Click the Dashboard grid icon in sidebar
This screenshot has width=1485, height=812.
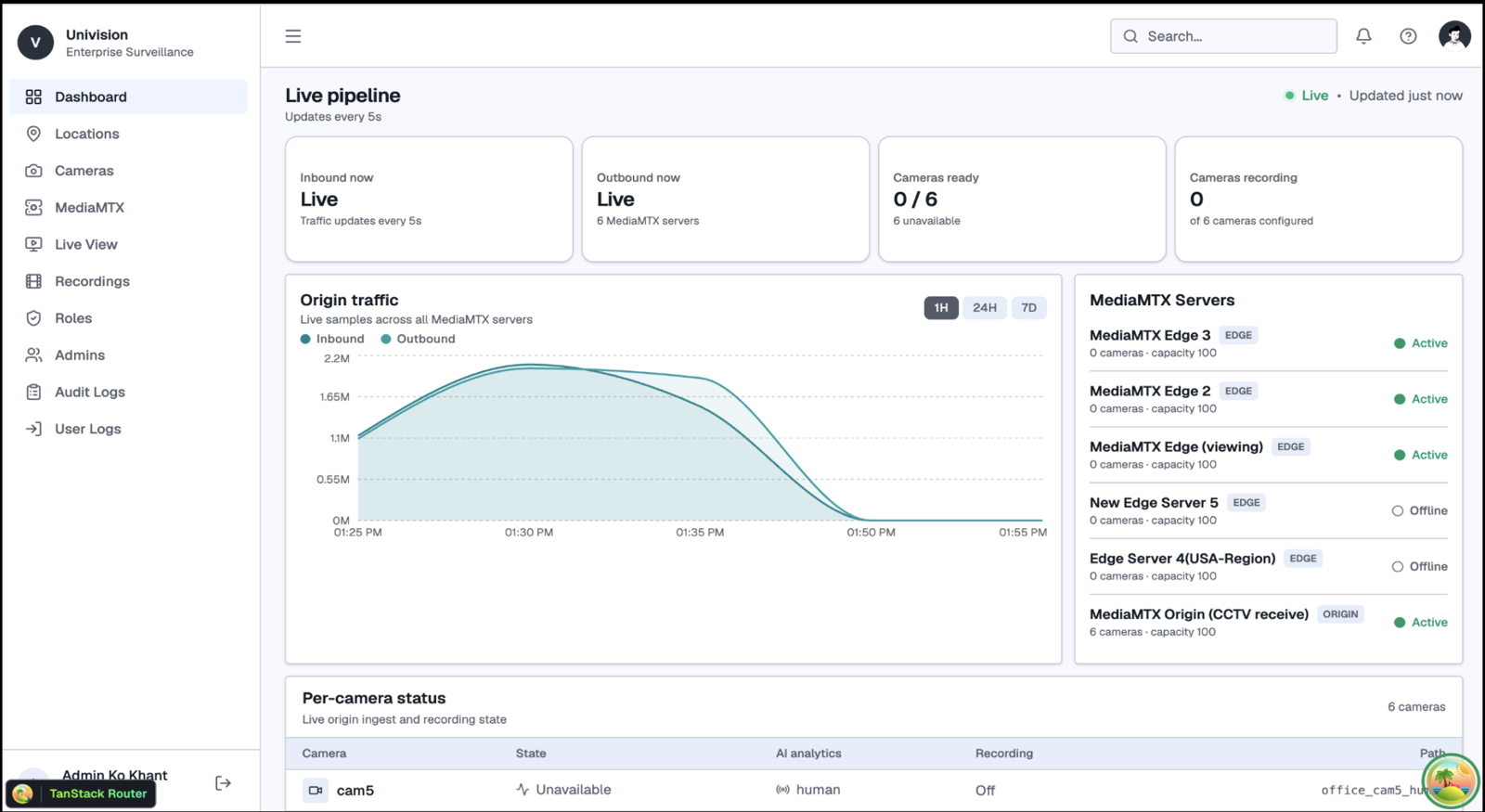[x=33, y=97]
